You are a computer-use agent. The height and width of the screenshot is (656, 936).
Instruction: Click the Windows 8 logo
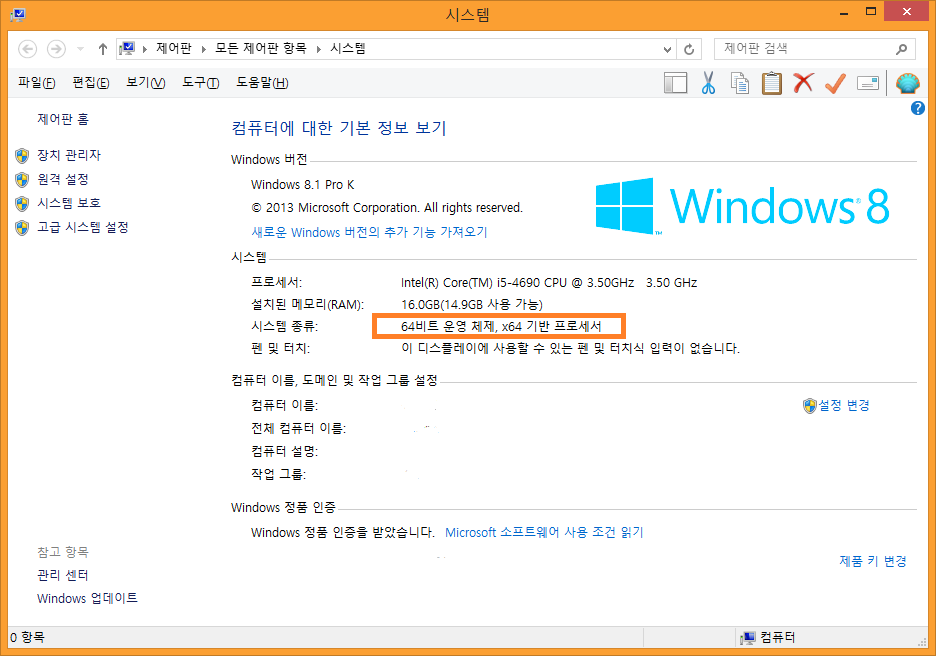click(x=742, y=206)
